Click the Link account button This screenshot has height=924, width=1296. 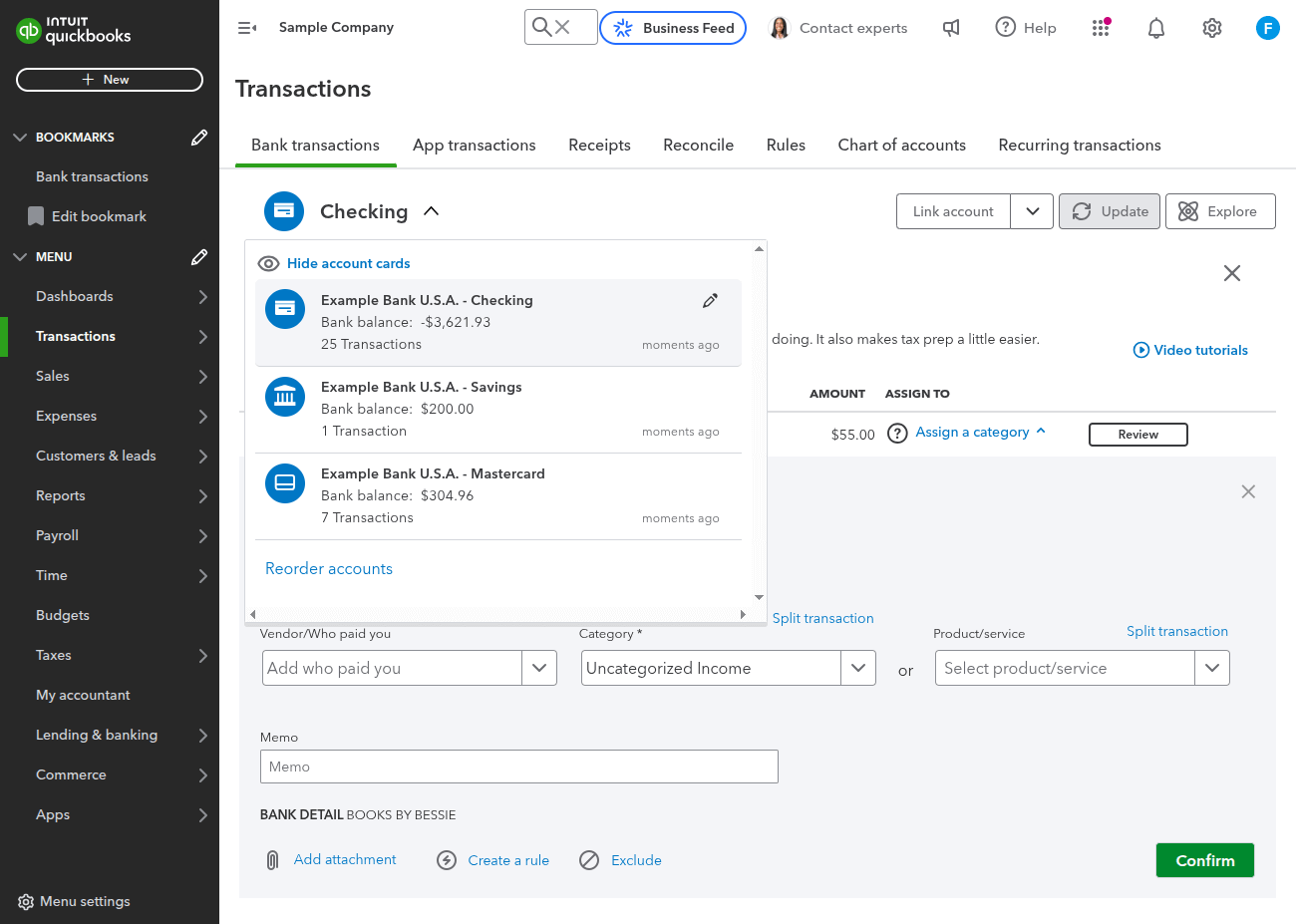pos(953,211)
